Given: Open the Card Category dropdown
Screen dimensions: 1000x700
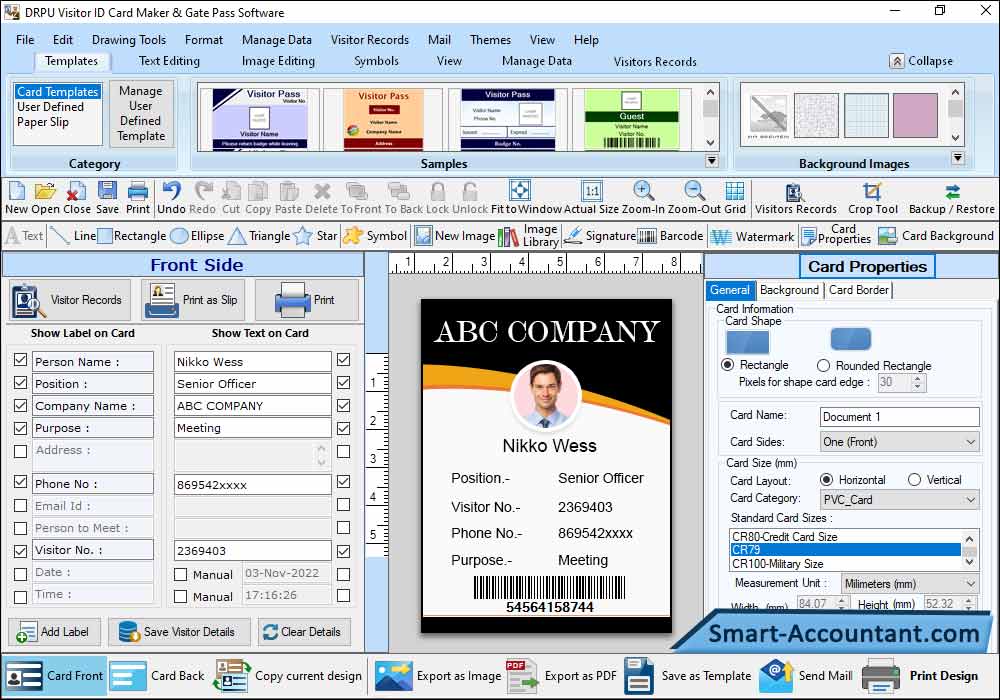Looking at the screenshot, I should pos(900,500).
